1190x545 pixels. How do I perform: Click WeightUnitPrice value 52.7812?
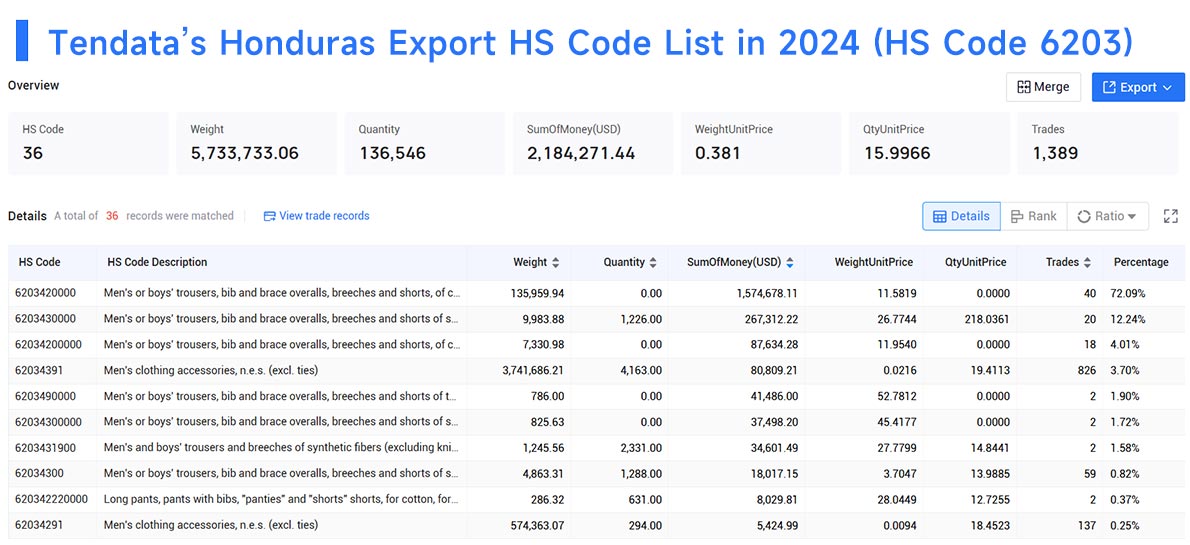(x=897, y=396)
